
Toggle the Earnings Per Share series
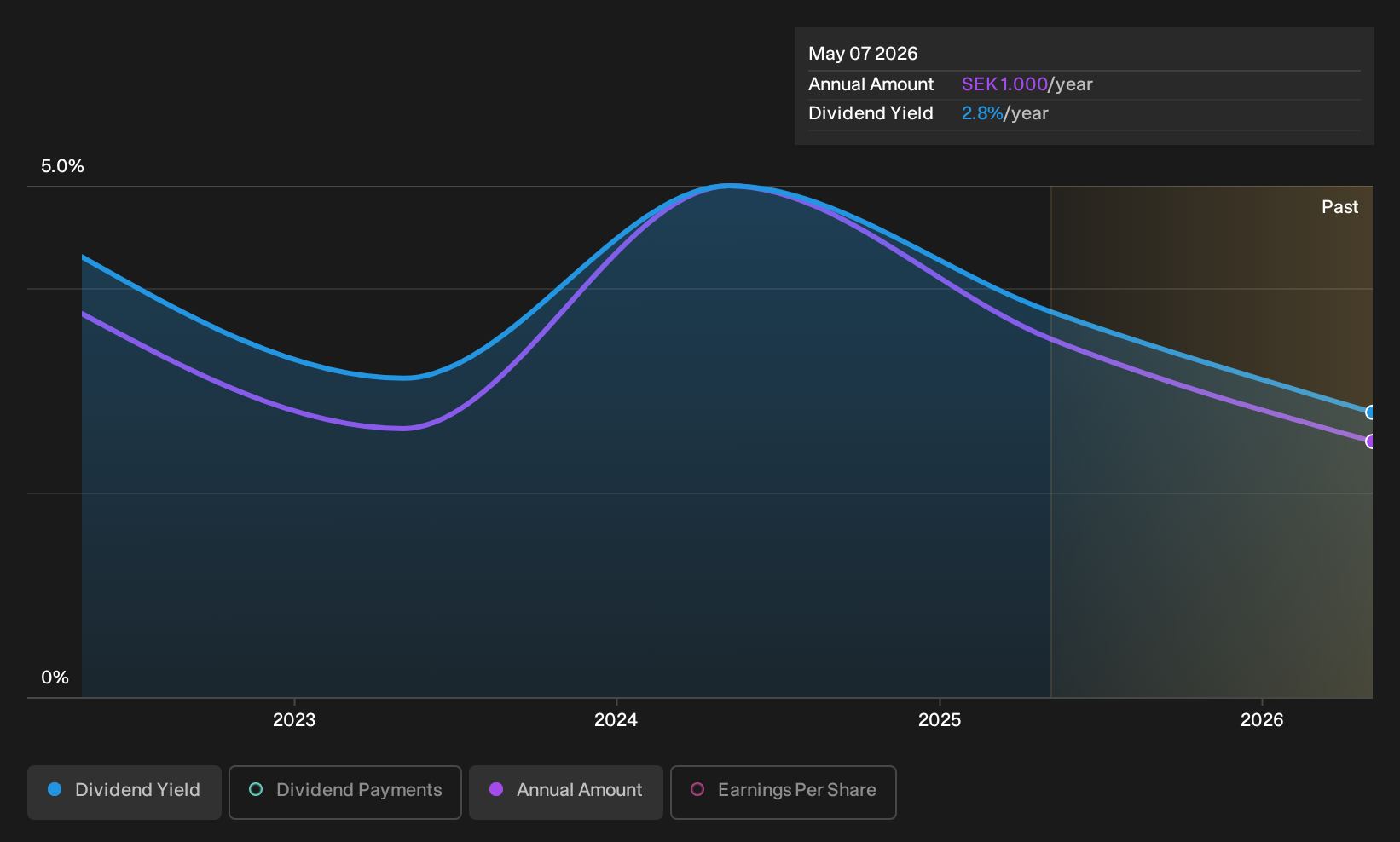[x=784, y=792]
